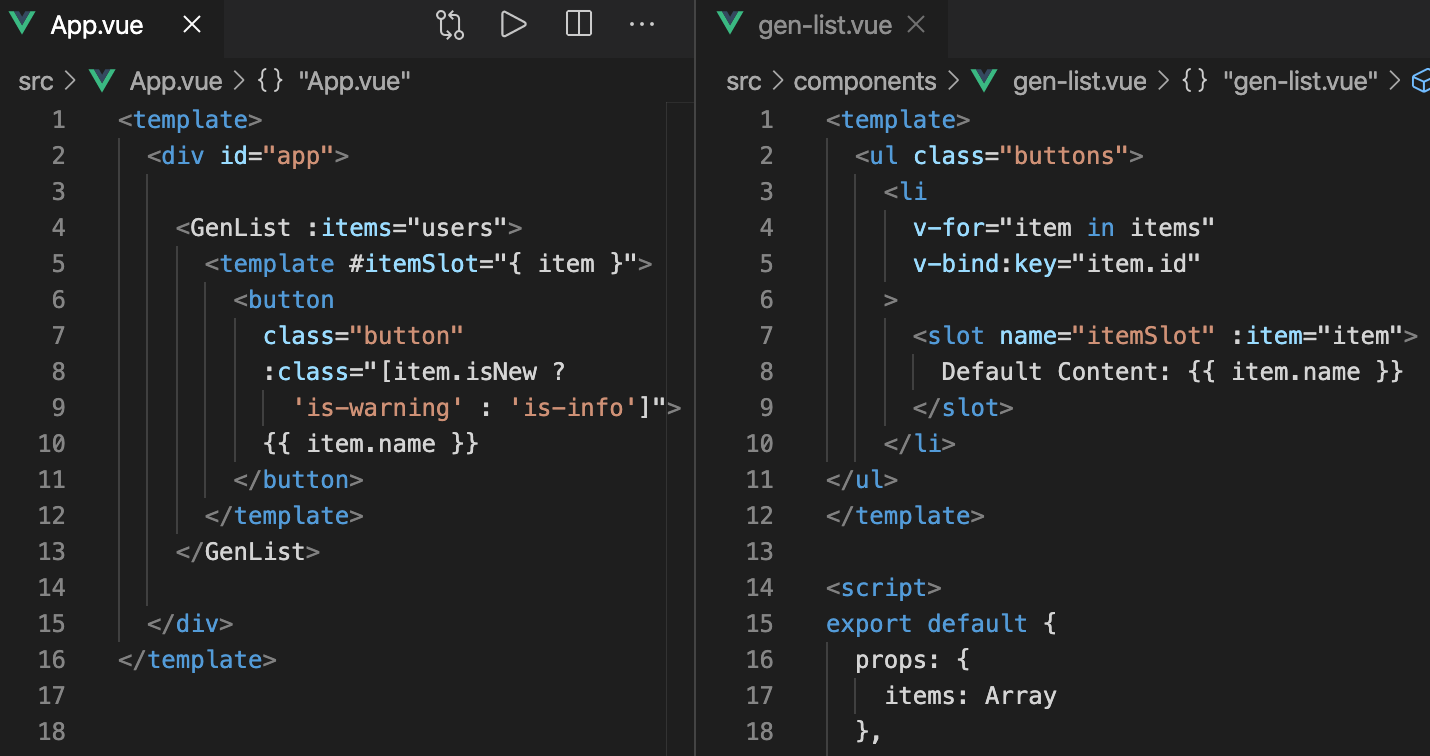Viewport: 1430px width, 756px height.
Task: Click Vue icon in gen-list.vue breadcrumb
Action: coord(984,81)
